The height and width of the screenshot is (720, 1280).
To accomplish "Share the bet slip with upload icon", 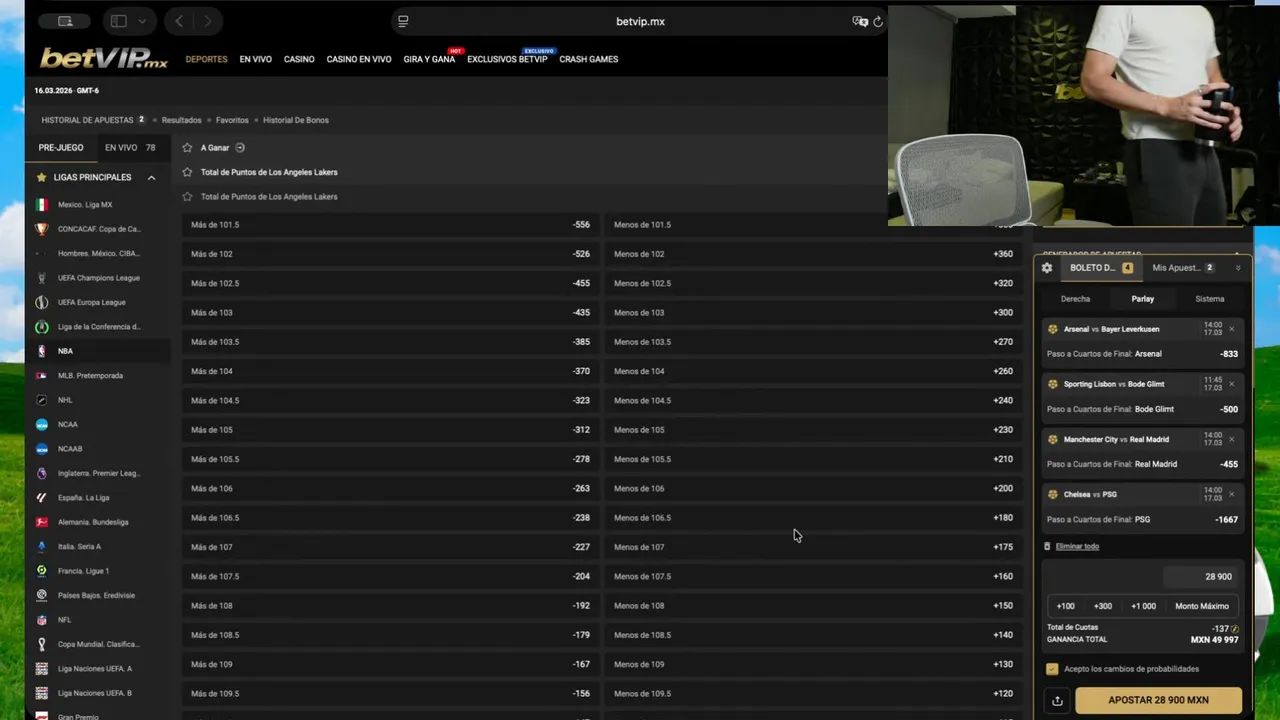I will tap(1057, 700).
